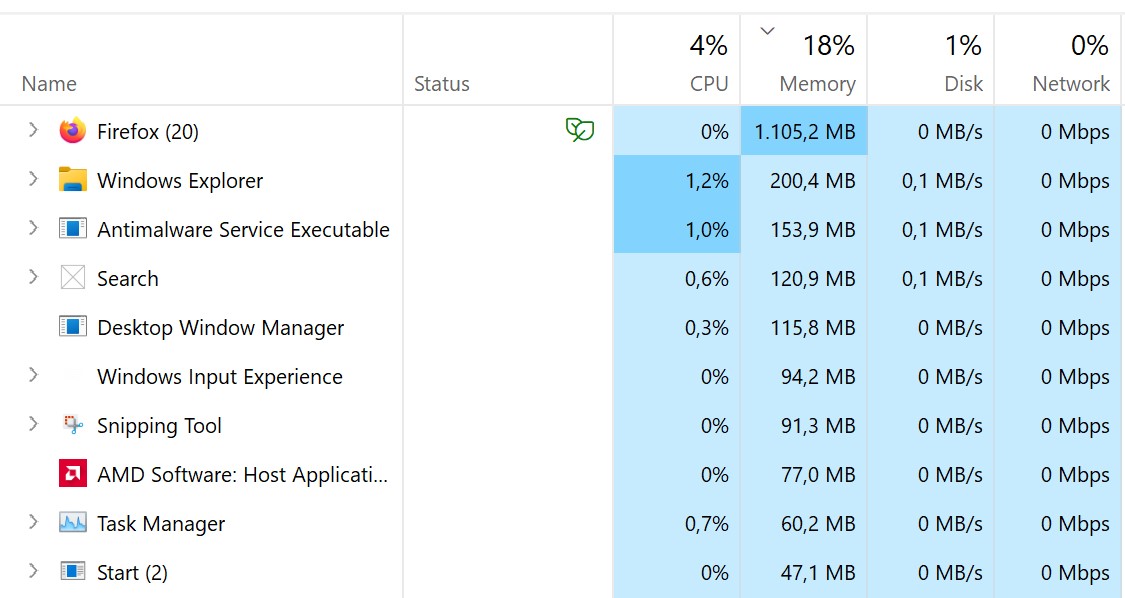1125x598 pixels.
Task: Click AMD Software memory 77,0 MB
Action: (818, 475)
